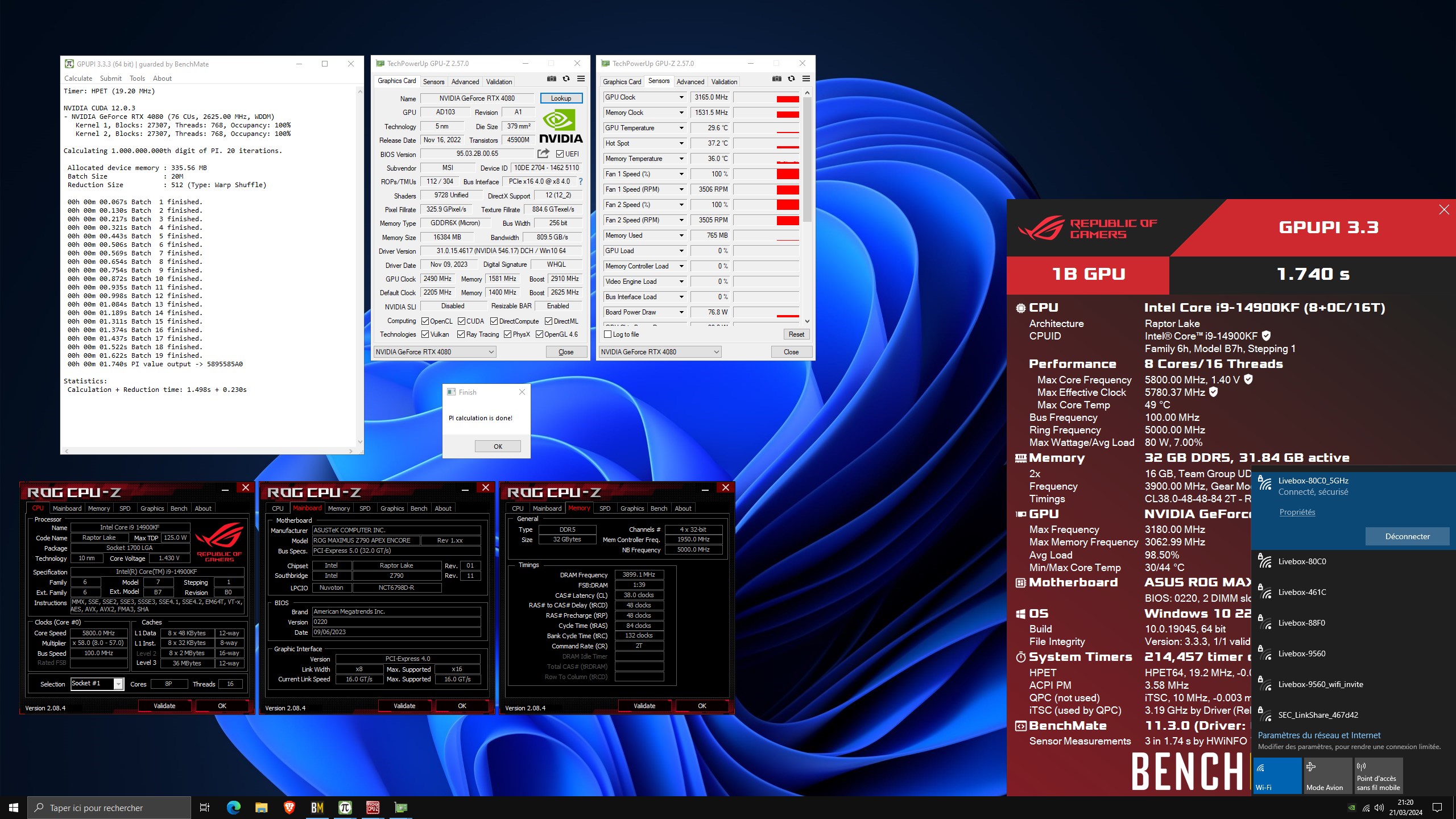Toggle the UEFI checkbox in GPU-Z
The height and width of the screenshot is (819, 1456).
(560, 154)
